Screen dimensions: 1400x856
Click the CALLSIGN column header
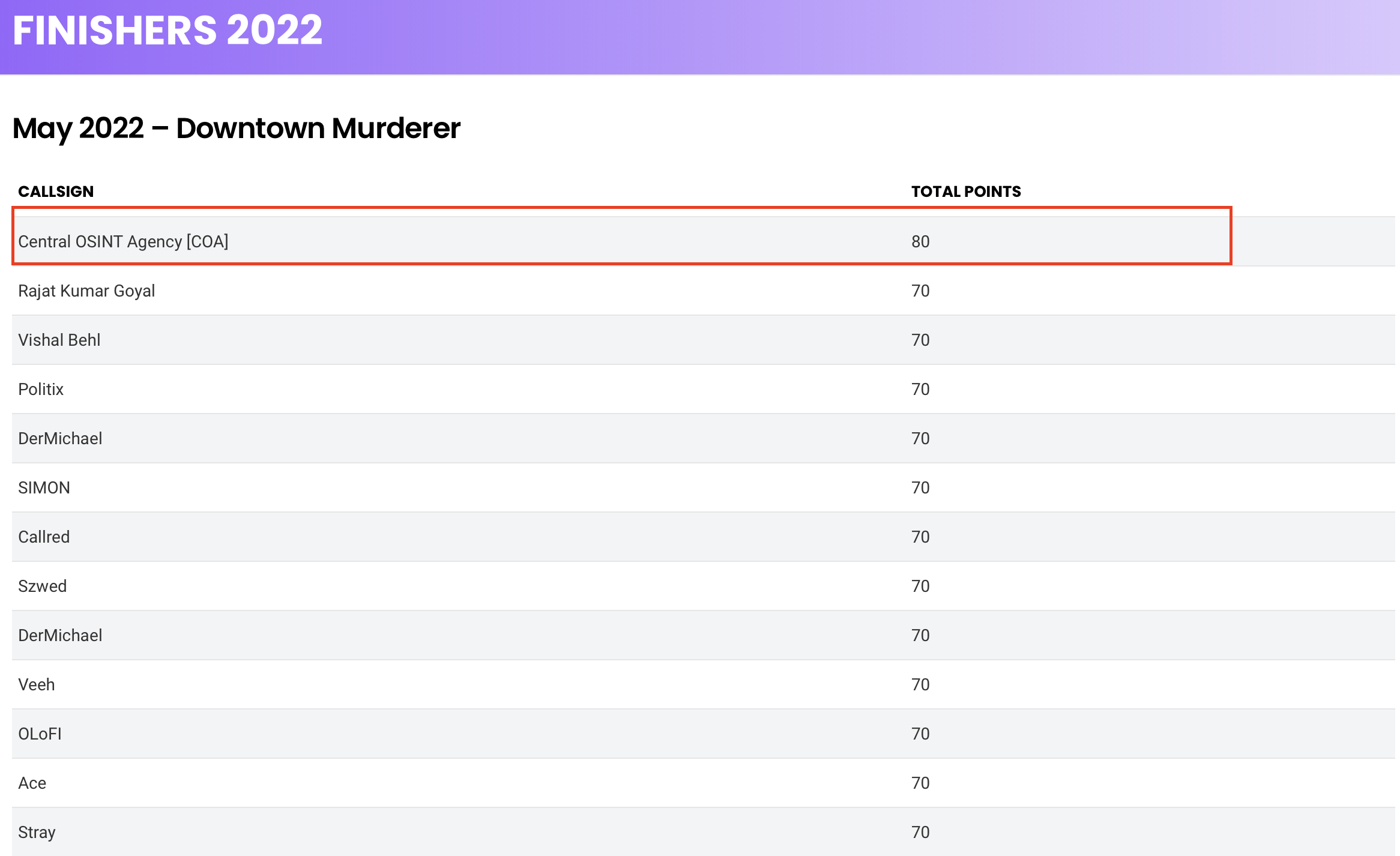[56, 191]
